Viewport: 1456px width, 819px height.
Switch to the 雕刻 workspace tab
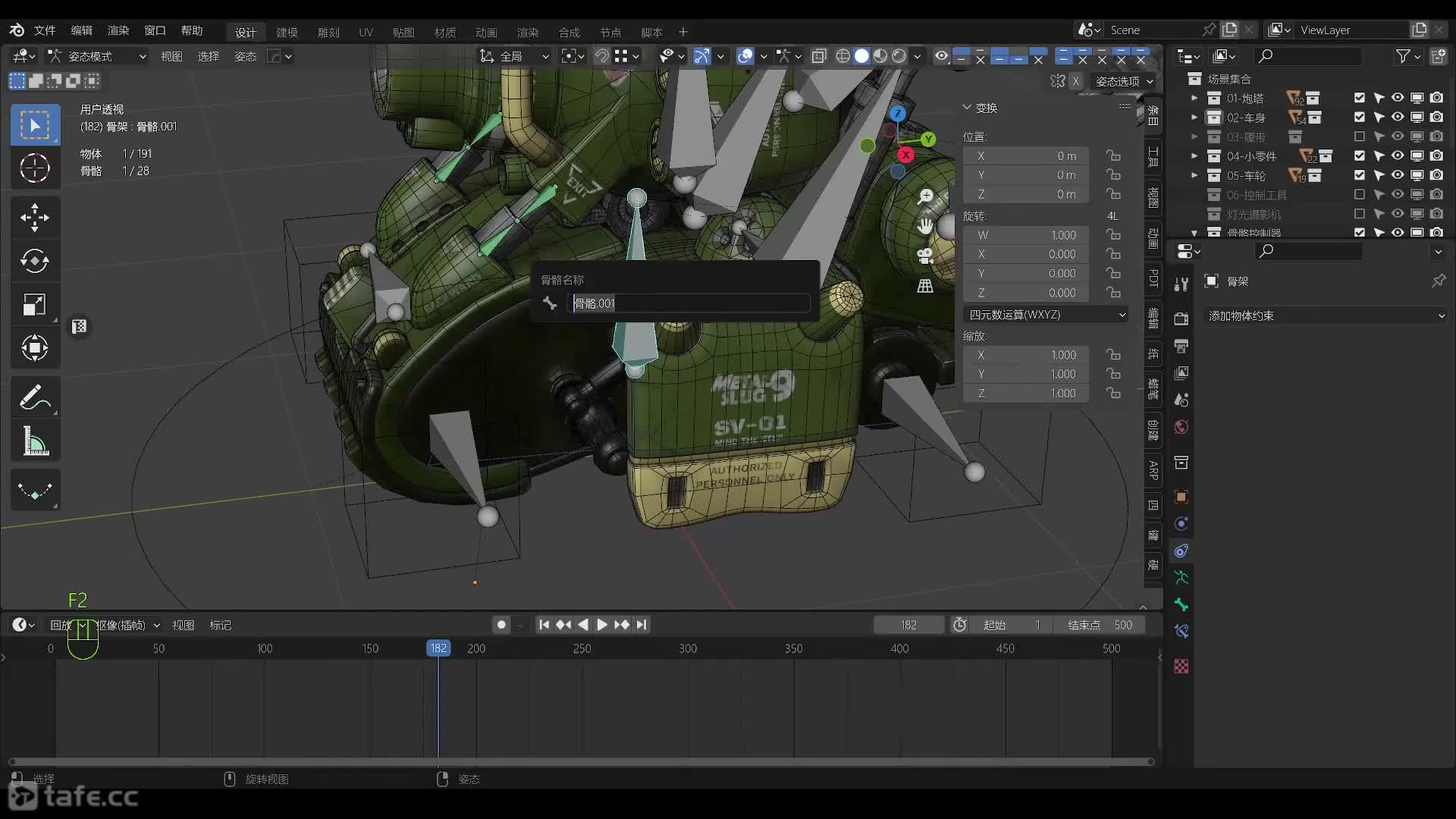click(328, 32)
